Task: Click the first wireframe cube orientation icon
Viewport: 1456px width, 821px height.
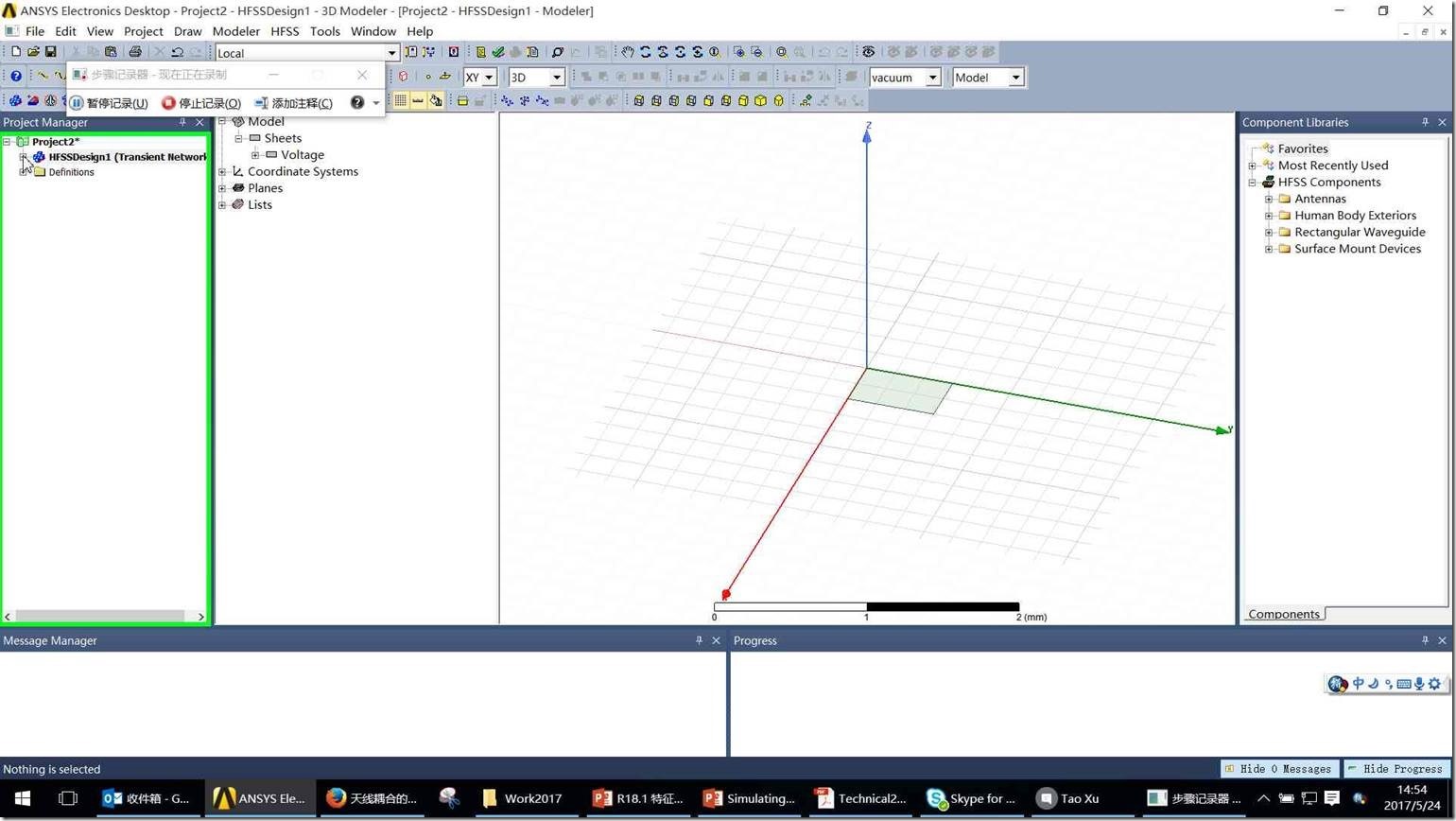Action: pos(639,100)
